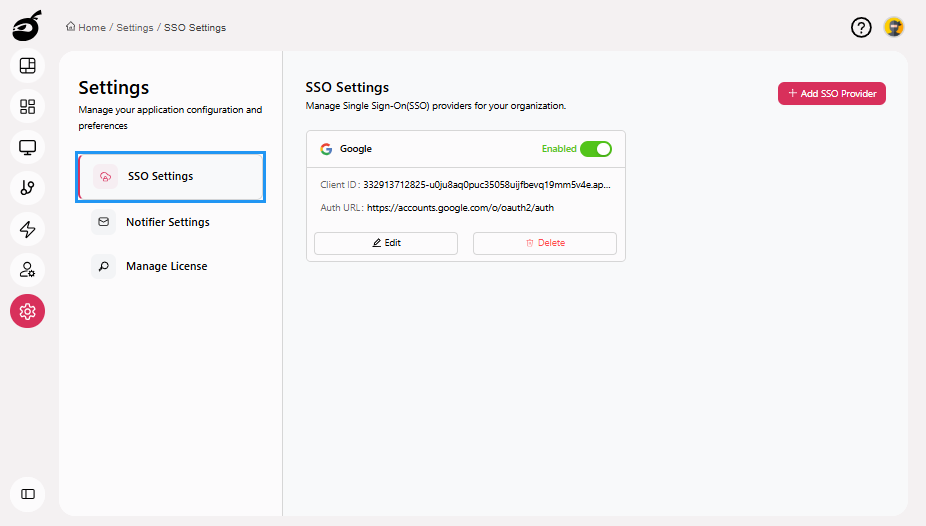Open Notifier Settings section

171,222
